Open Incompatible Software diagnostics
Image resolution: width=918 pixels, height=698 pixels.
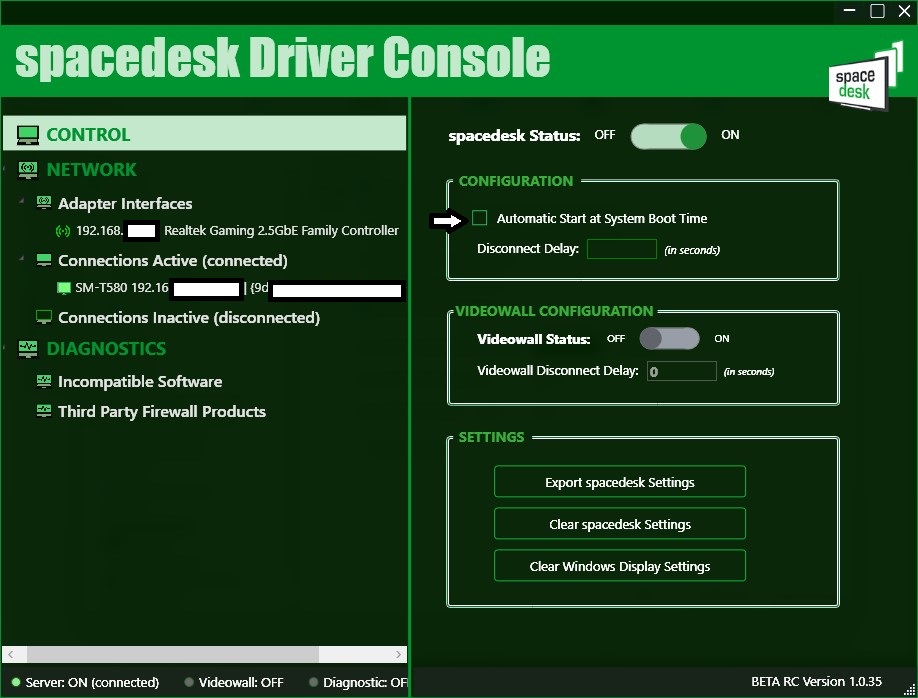(x=140, y=382)
